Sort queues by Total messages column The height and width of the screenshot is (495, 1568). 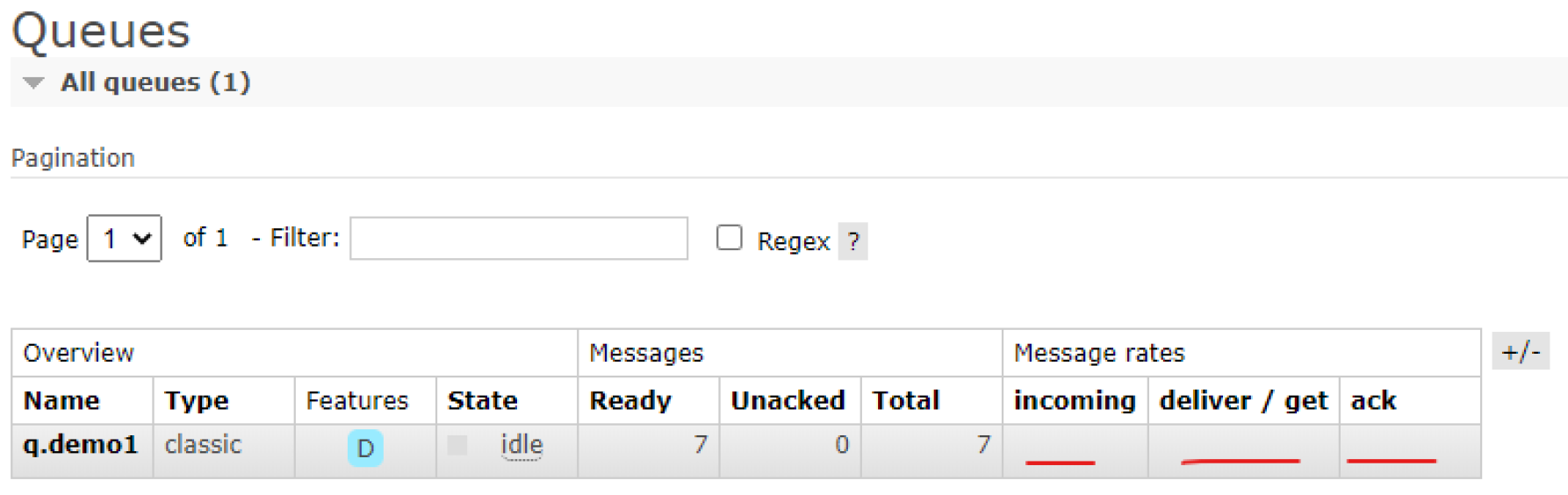(905, 401)
